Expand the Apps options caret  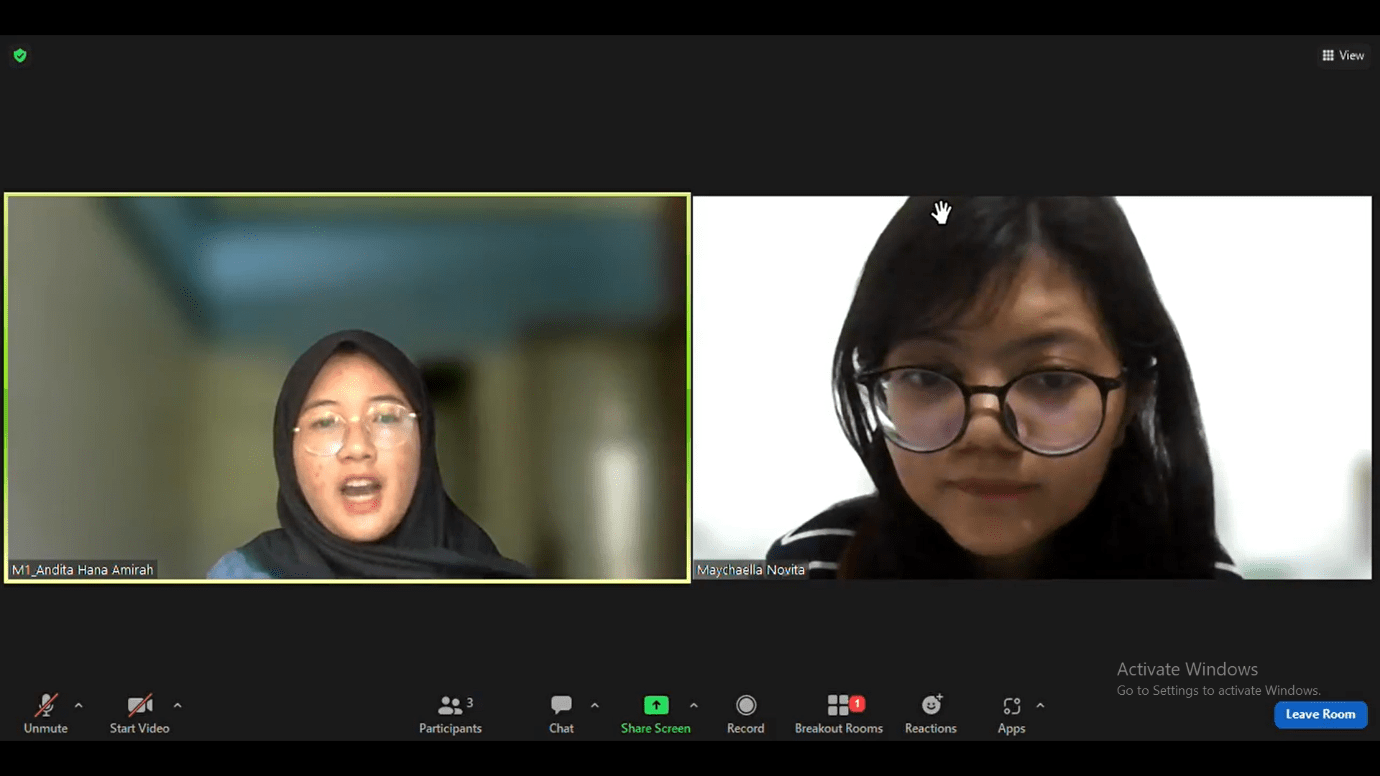coord(1040,705)
